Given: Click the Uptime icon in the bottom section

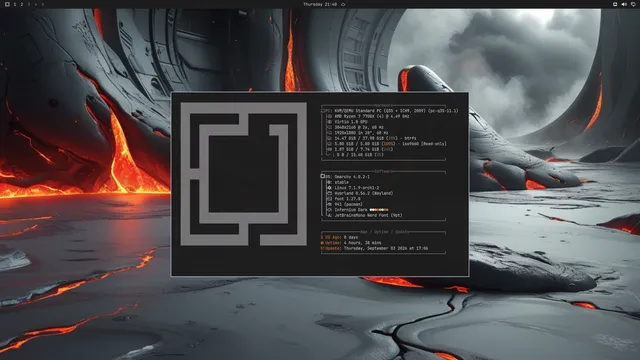Looking at the screenshot, I should [322, 243].
